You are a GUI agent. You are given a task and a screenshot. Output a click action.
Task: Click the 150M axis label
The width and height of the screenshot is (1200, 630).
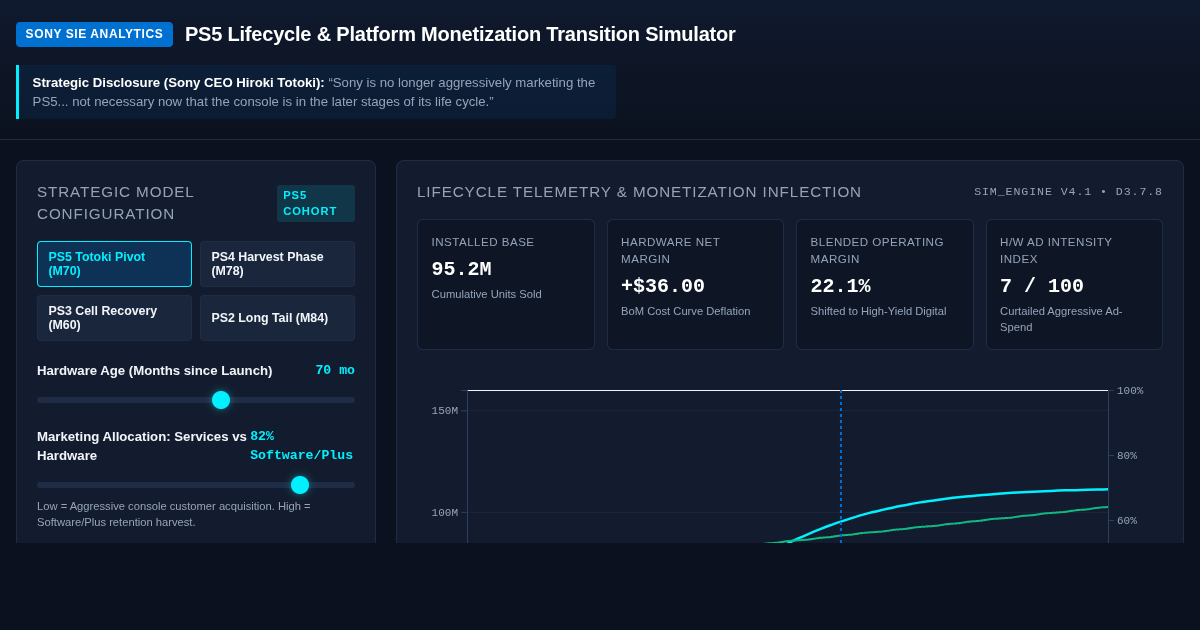pyautogui.click(x=445, y=411)
